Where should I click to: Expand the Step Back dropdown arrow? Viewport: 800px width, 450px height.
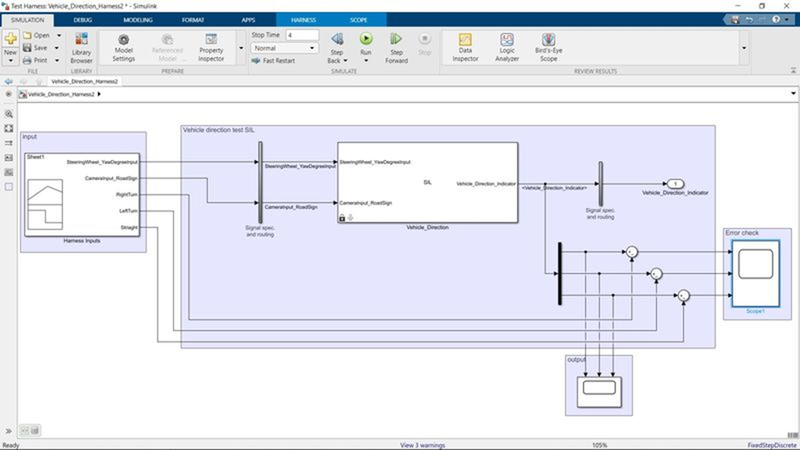(345, 61)
